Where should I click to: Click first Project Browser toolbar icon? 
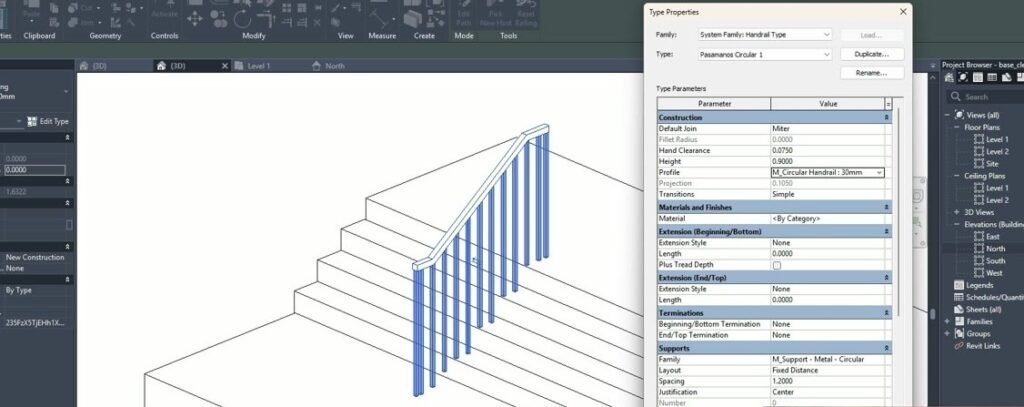tap(948, 77)
